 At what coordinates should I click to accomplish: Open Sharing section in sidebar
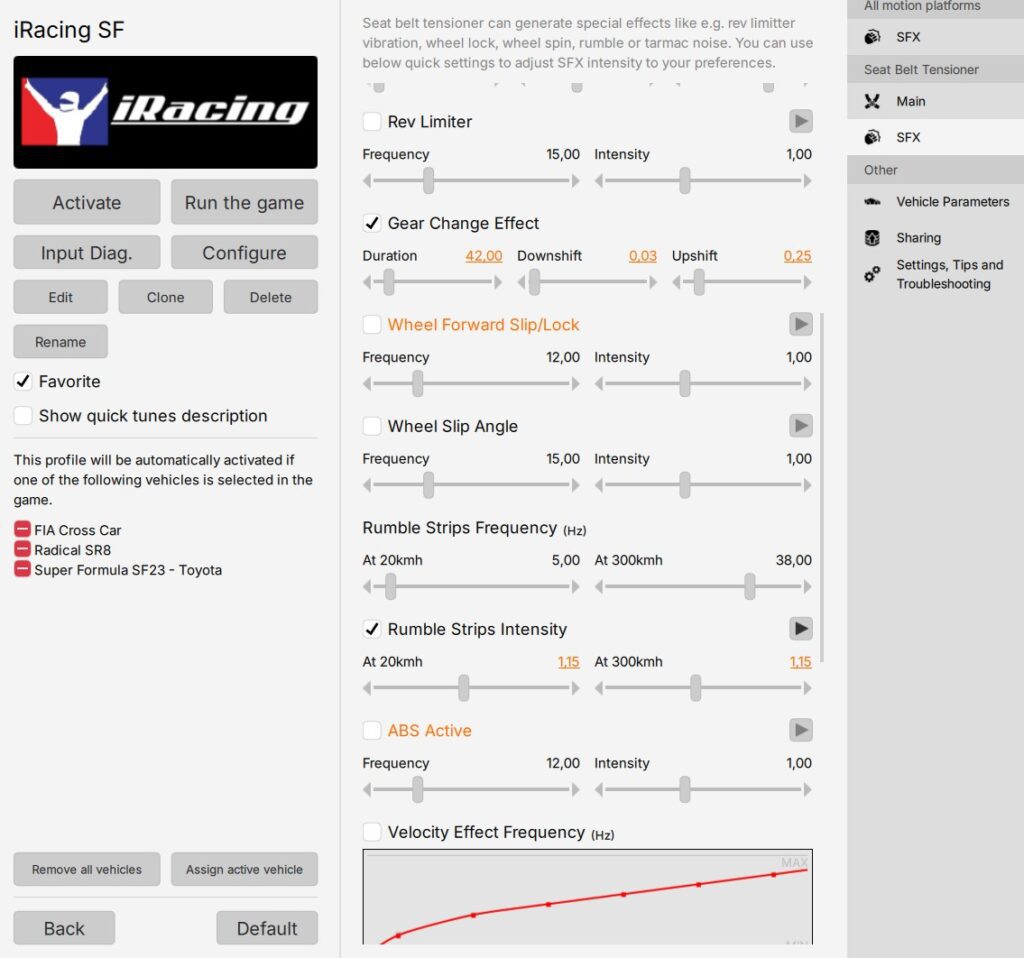point(918,238)
